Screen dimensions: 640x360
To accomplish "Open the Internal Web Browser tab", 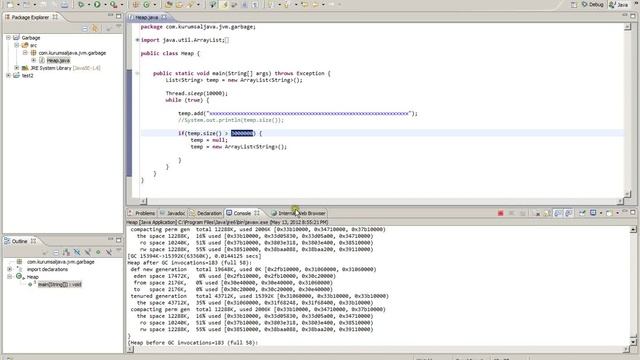I will [x=298, y=213].
